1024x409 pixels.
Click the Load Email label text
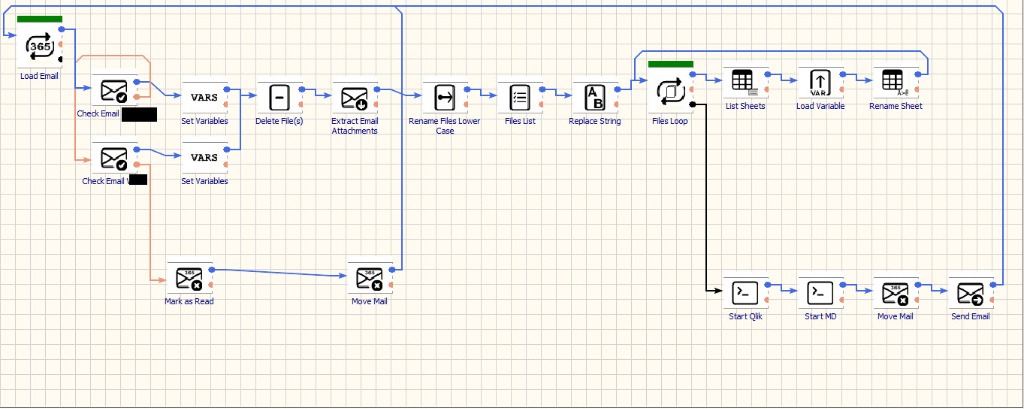pyautogui.click(x=39, y=76)
